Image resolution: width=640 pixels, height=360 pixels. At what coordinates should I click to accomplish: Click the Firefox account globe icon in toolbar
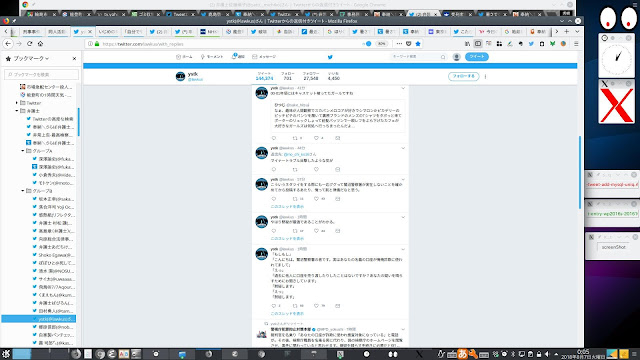point(563,44)
